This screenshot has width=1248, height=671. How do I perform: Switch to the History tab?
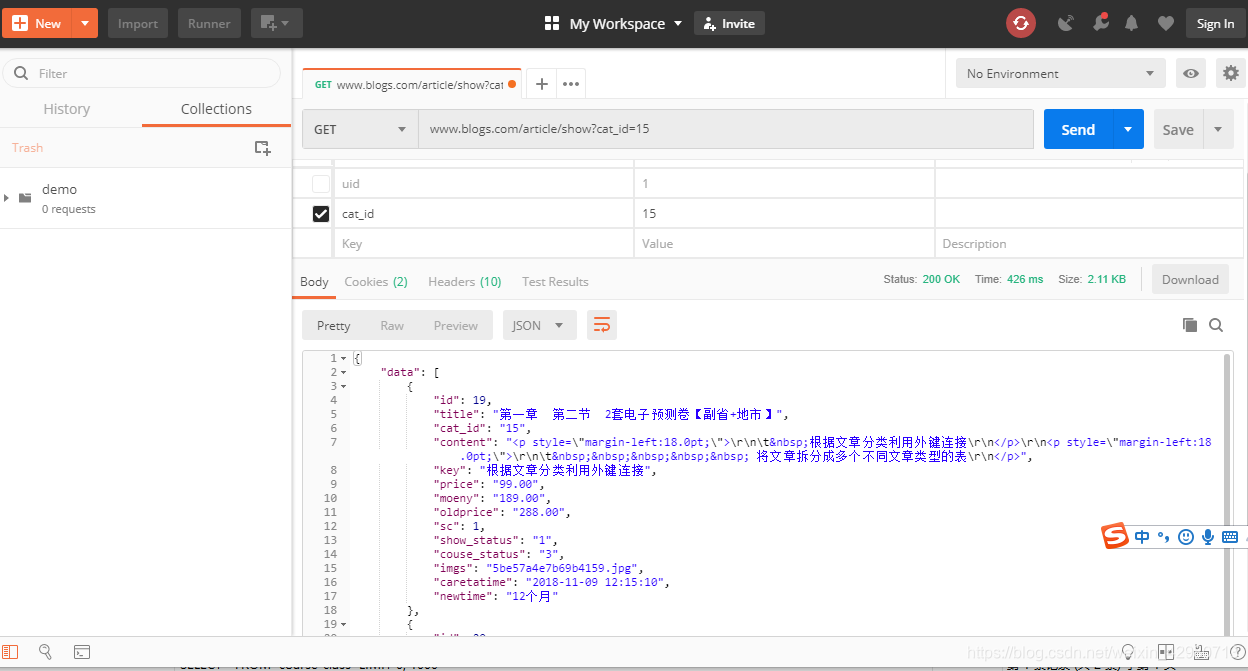(67, 109)
